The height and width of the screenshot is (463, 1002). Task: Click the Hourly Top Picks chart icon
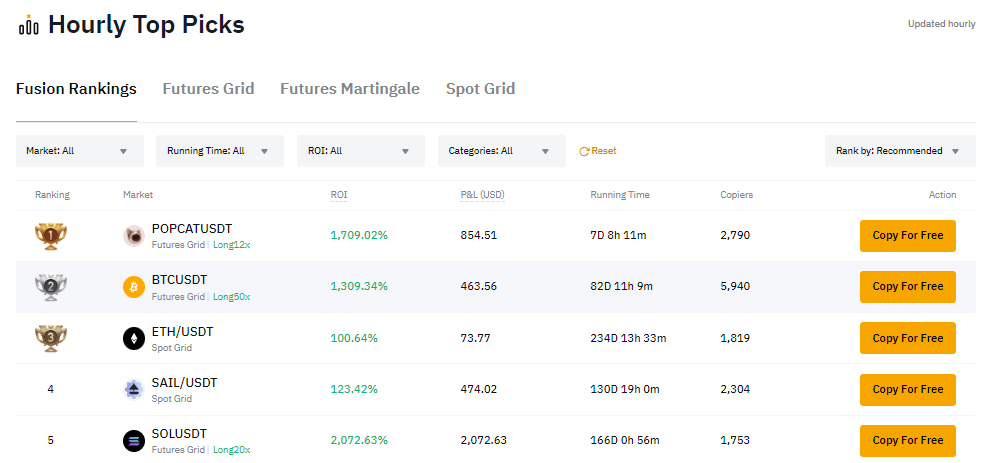(x=29, y=25)
